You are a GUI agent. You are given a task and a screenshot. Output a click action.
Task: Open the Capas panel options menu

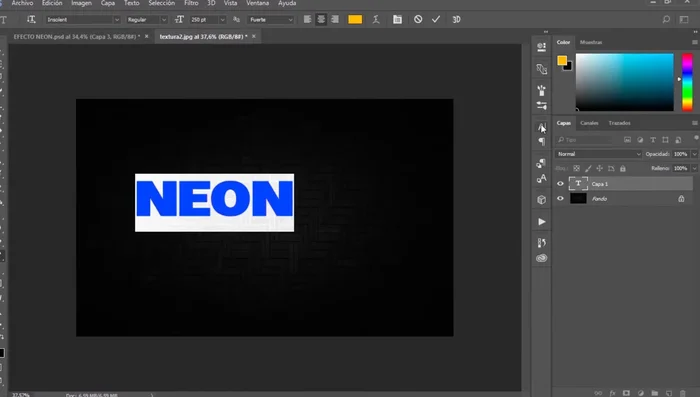[695, 123]
